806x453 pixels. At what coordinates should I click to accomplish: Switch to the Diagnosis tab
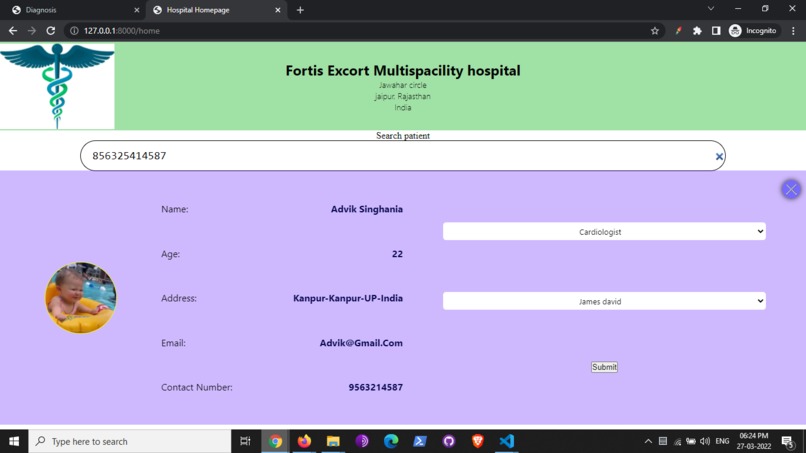tap(72, 10)
